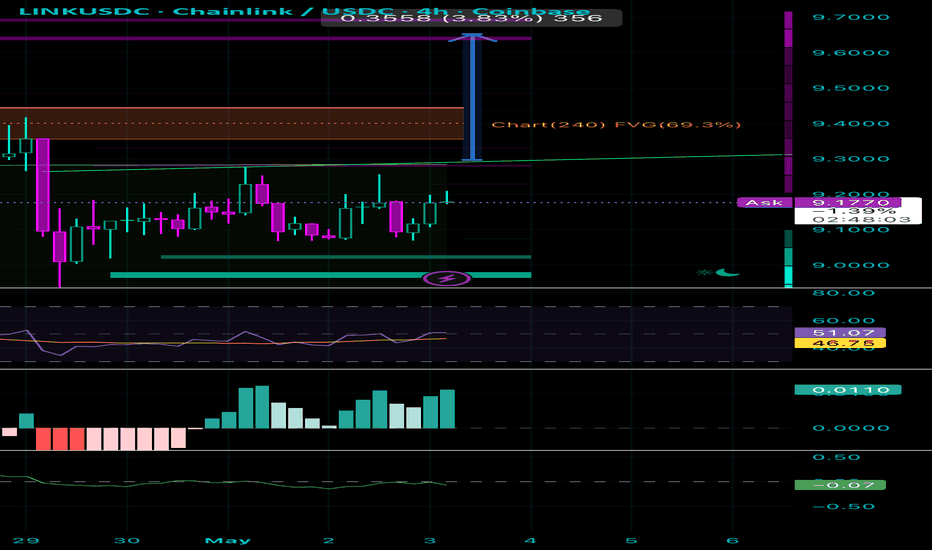The width and height of the screenshot is (932, 550).
Task: Click the purple lightning bolt icon
Action: pyautogui.click(x=447, y=278)
